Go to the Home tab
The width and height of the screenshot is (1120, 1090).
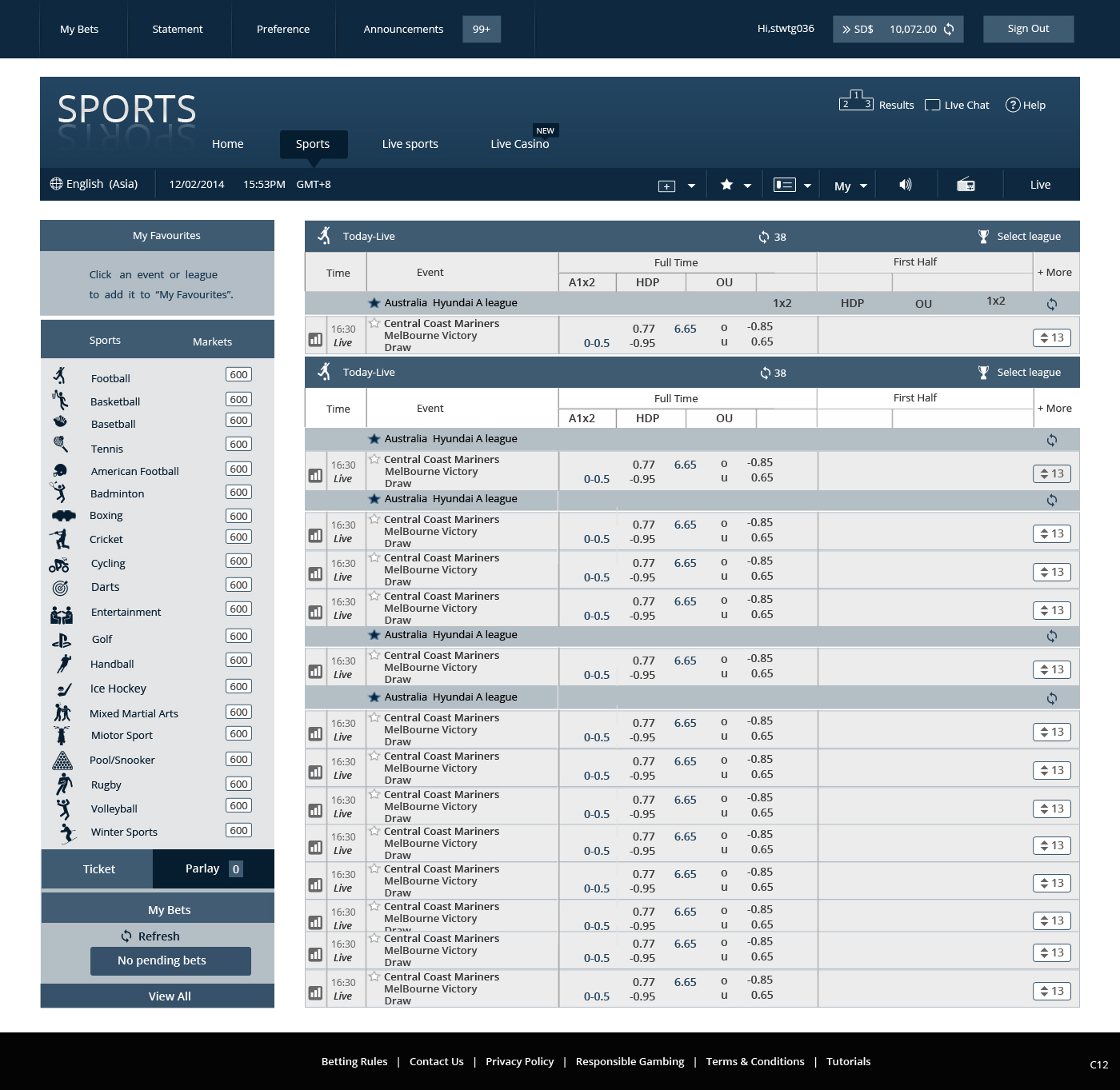click(x=228, y=144)
